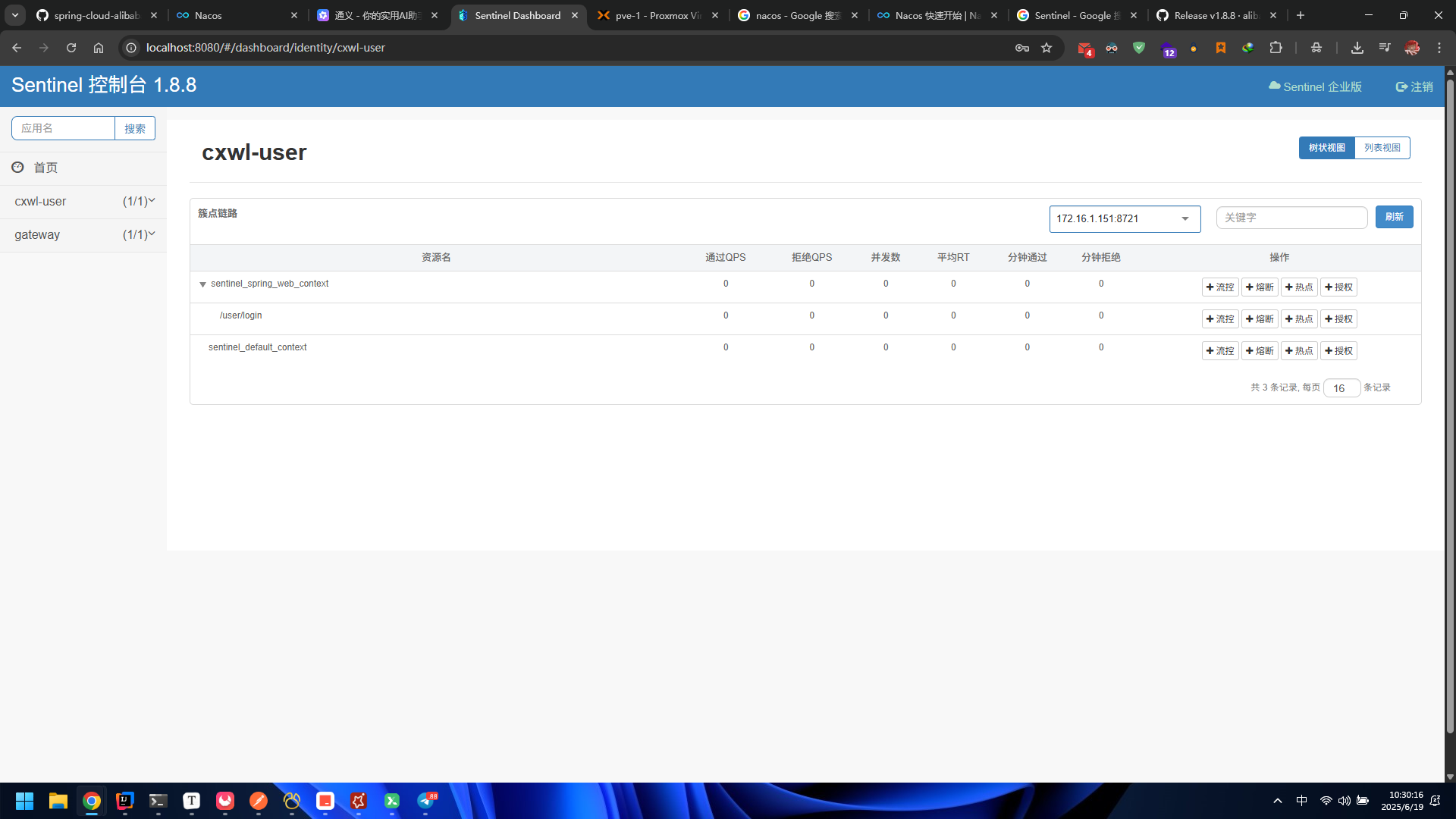This screenshot has height=819, width=1456.
Task: Add circuit-breaker rule for sentinel_spring_web_context
Action: pos(1259,287)
